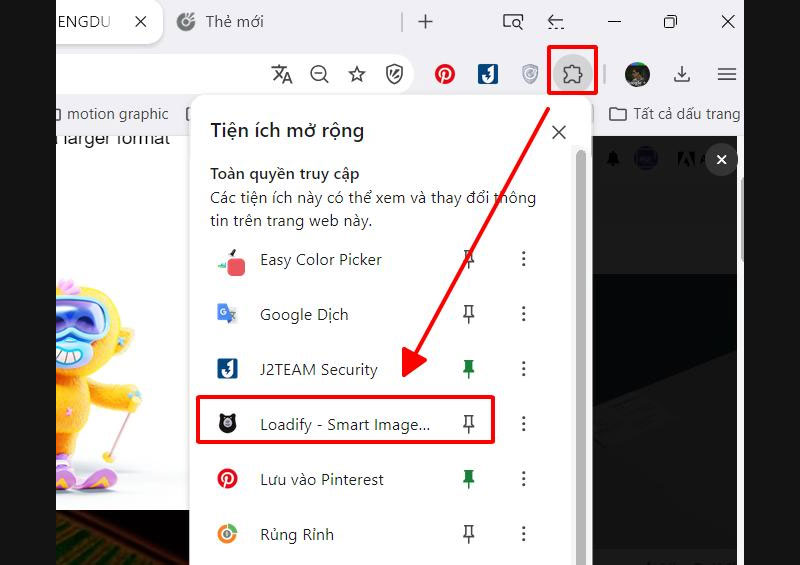Launch Easy Color Picker from the list

pyautogui.click(x=321, y=260)
